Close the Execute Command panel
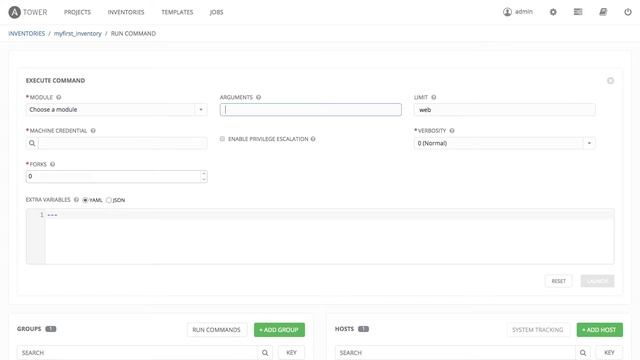 (x=610, y=81)
